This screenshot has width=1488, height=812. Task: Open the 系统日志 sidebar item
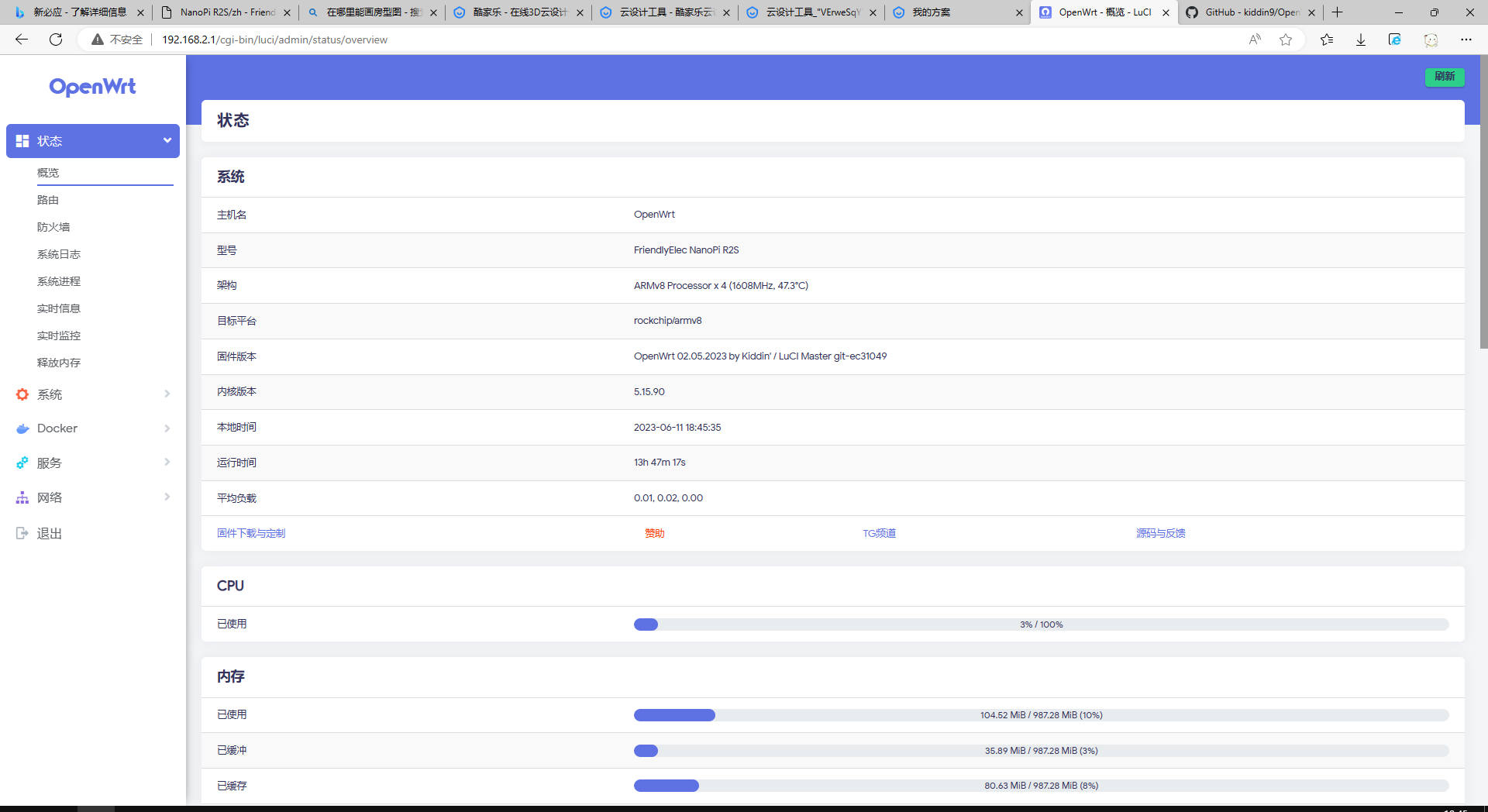click(x=59, y=254)
